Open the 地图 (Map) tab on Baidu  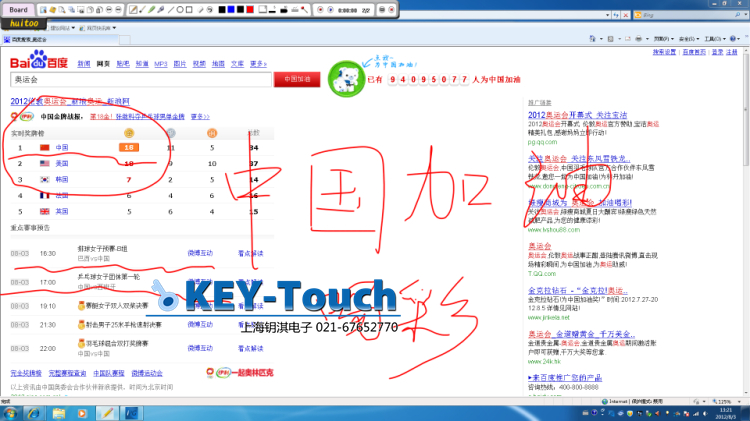click(218, 64)
